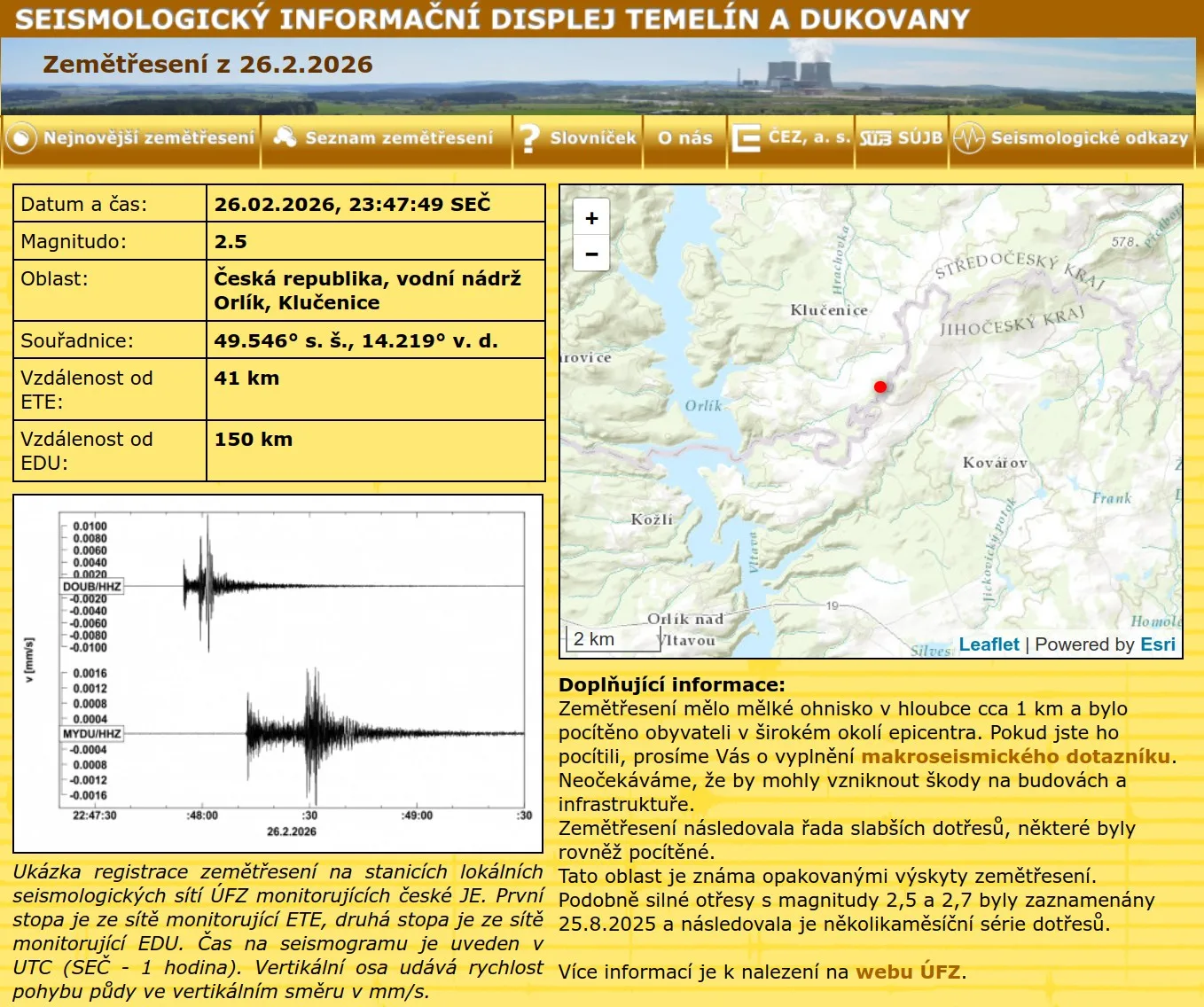
Task: Open Slovníček from the navigation bar
Action: tap(592, 138)
